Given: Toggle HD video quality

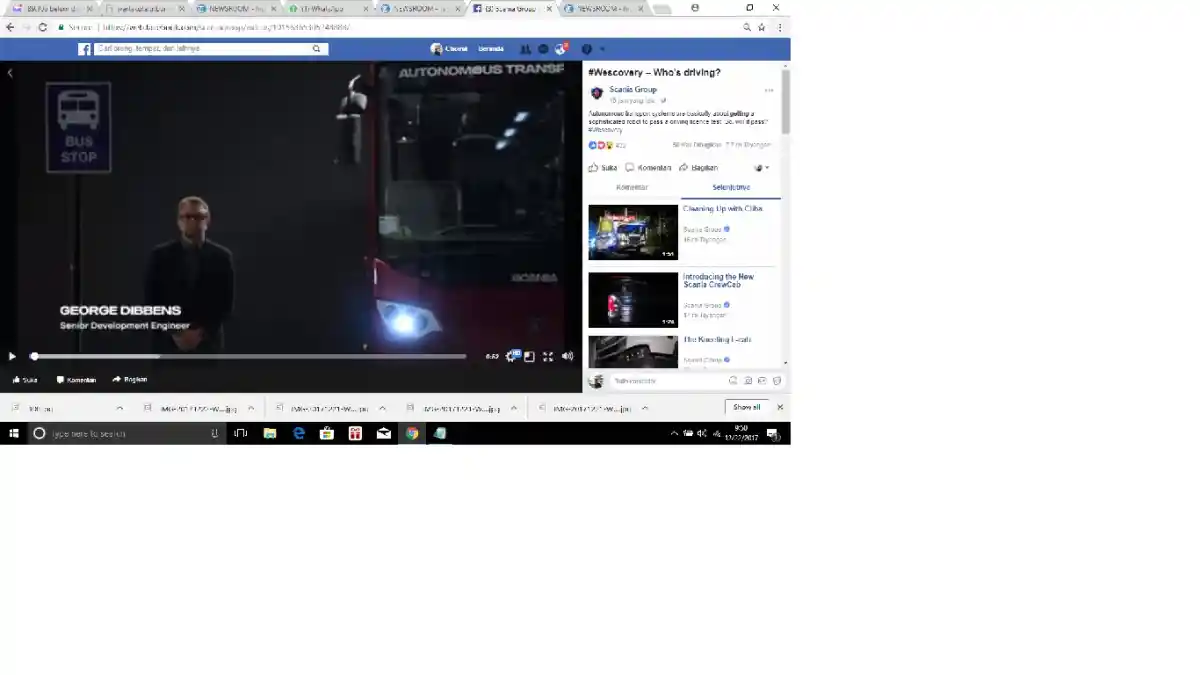Looking at the screenshot, I should tap(515, 355).
